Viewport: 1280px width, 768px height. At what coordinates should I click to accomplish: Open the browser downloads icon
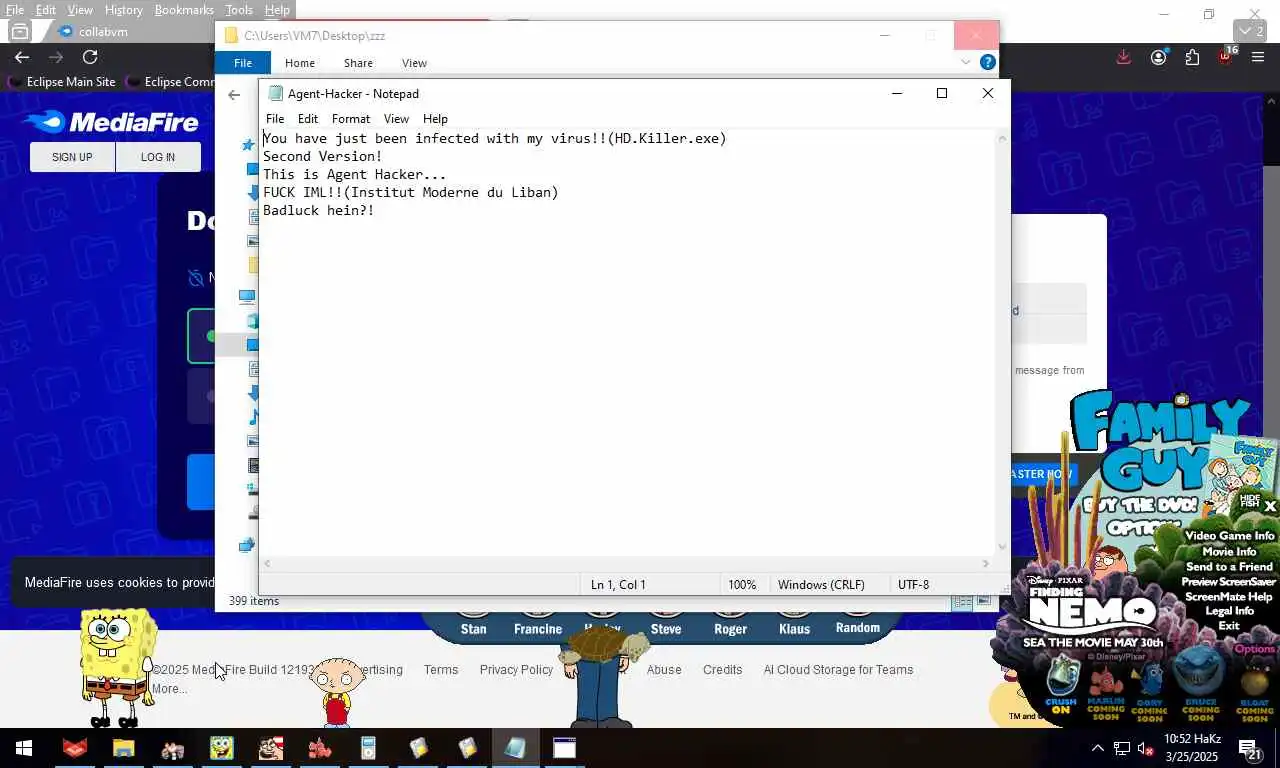click(x=1124, y=57)
